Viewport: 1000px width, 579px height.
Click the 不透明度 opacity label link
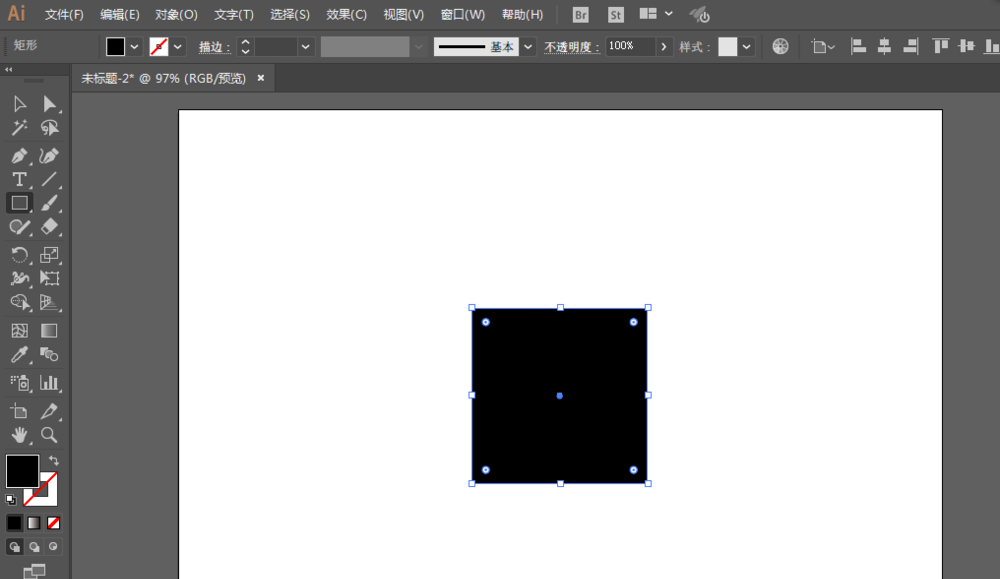tap(571, 47)
